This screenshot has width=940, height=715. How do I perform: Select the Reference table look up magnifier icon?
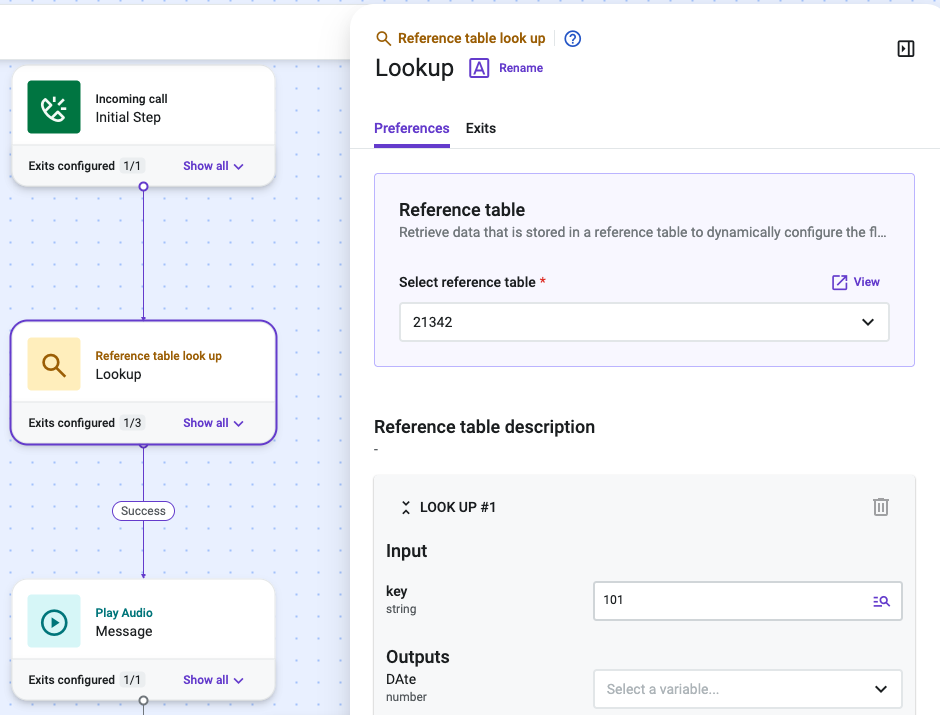tap(54, 364)
